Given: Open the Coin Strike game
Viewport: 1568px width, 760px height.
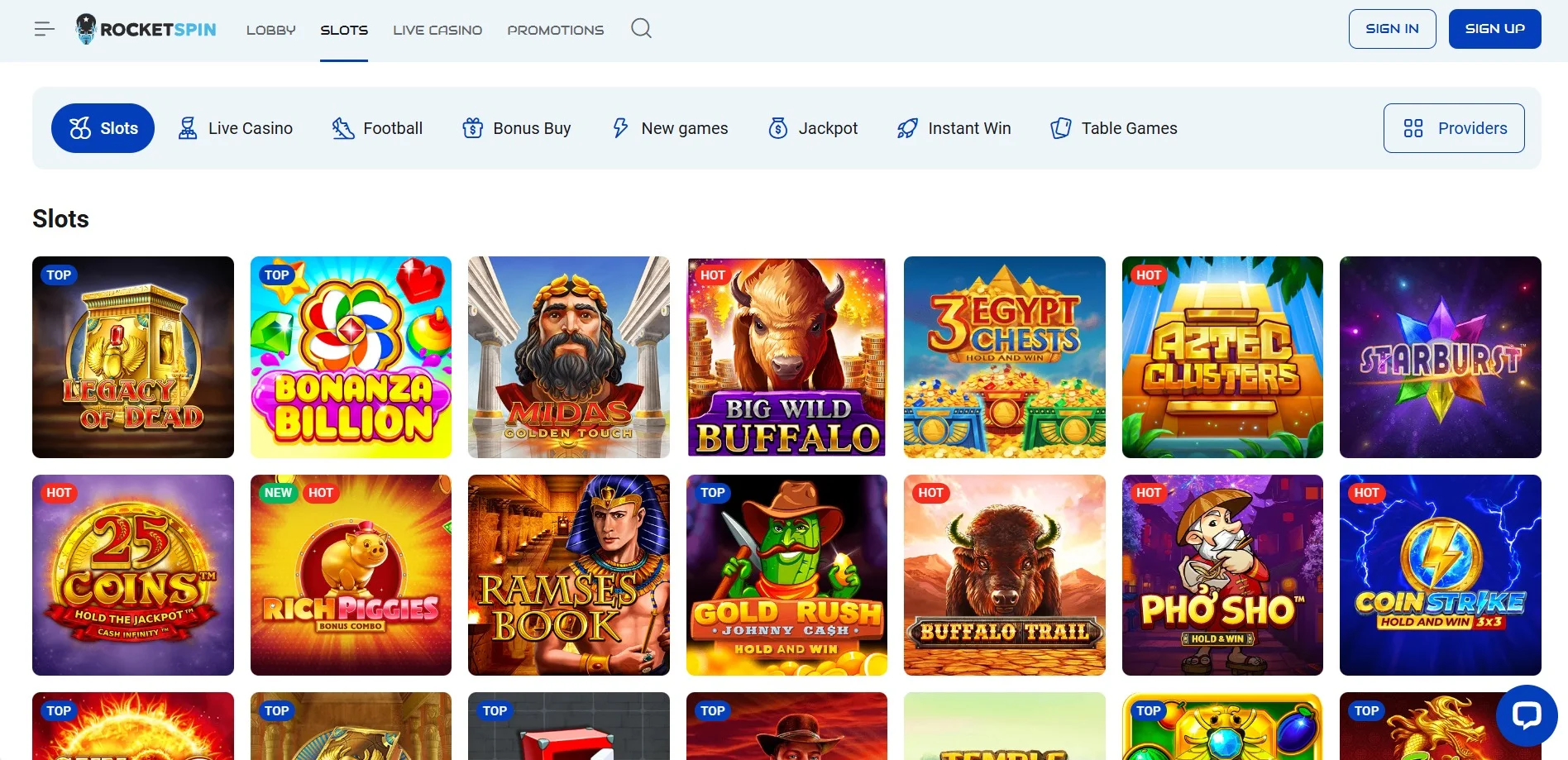Looking at the screenshot, I should (1441, 575).
